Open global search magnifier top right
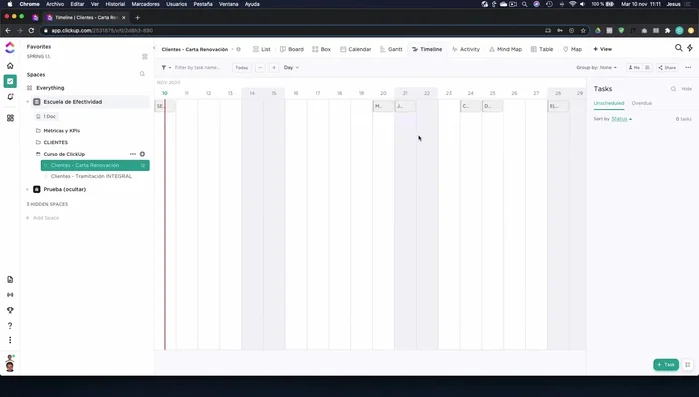The height and width of the screenshot is (397, 699). pyautogui.click(x=678, y=48)
